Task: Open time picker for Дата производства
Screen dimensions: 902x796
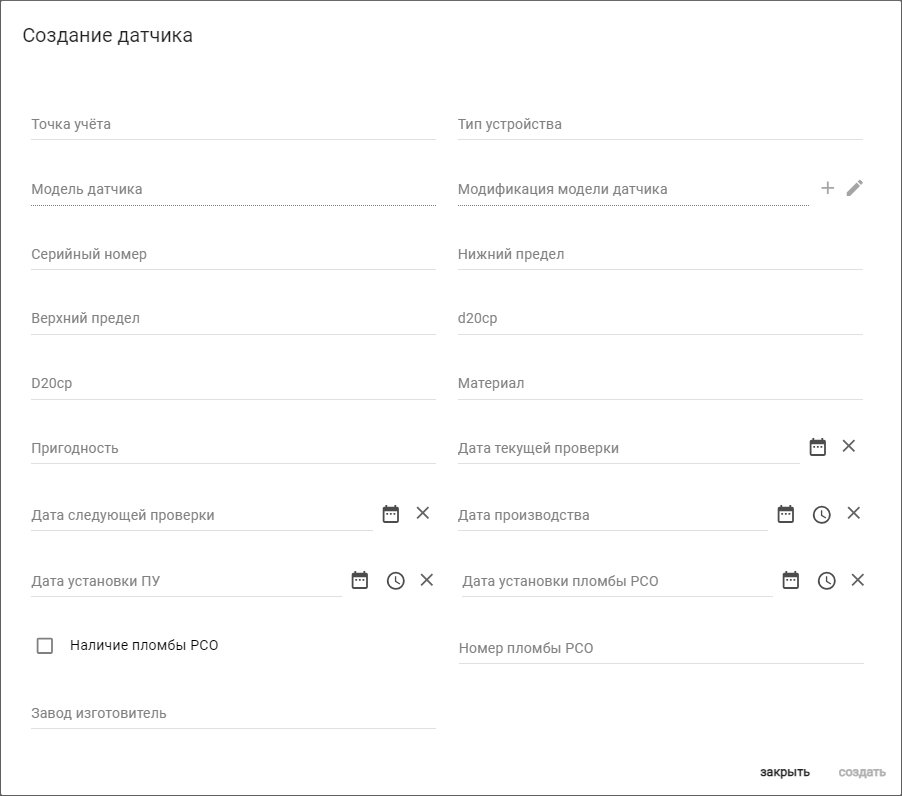Action: click(821, 514)
